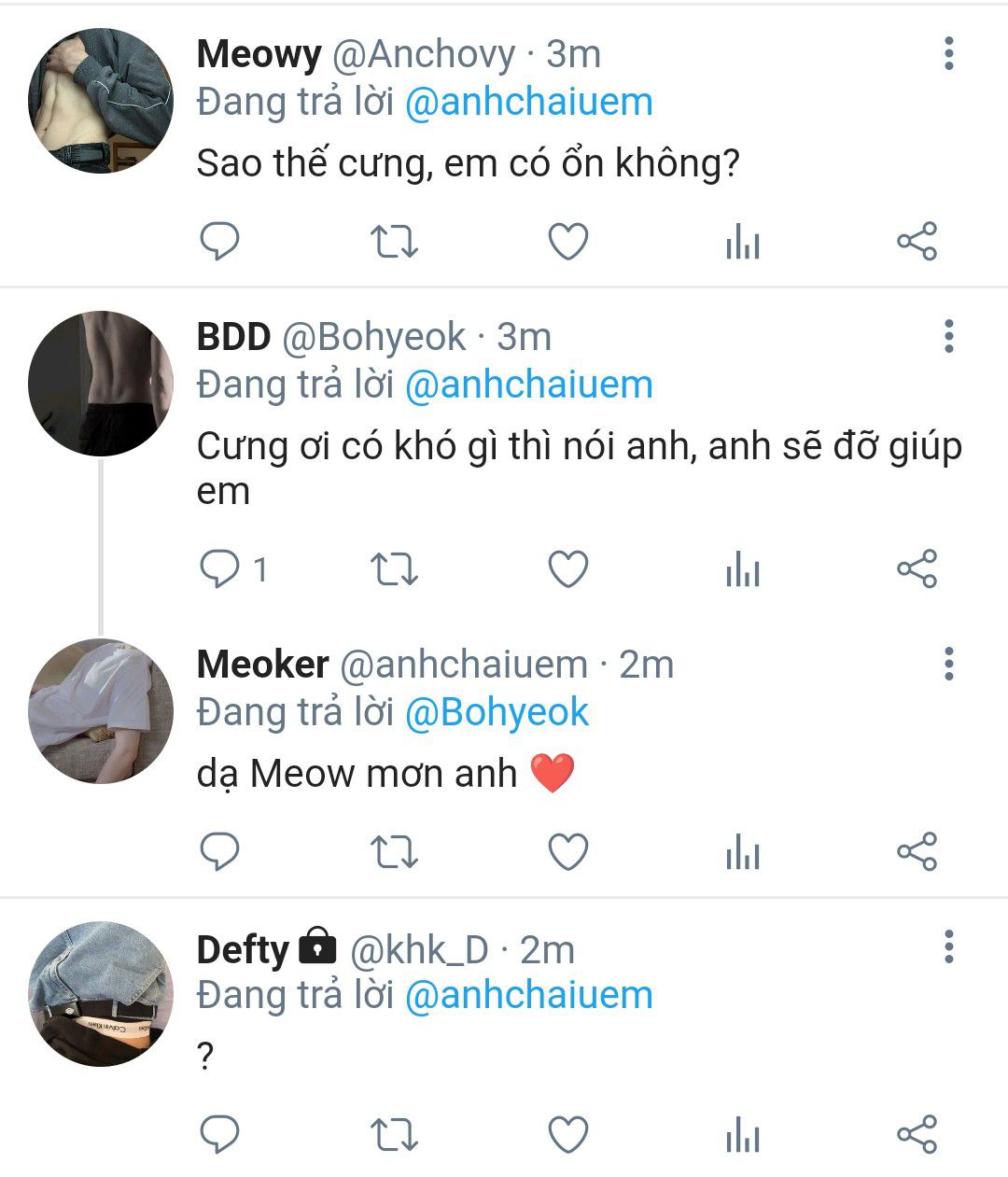Like Meoker's reply with heart emoji
This screenshot has width=1008, height=1177.
tap(567, 852)
